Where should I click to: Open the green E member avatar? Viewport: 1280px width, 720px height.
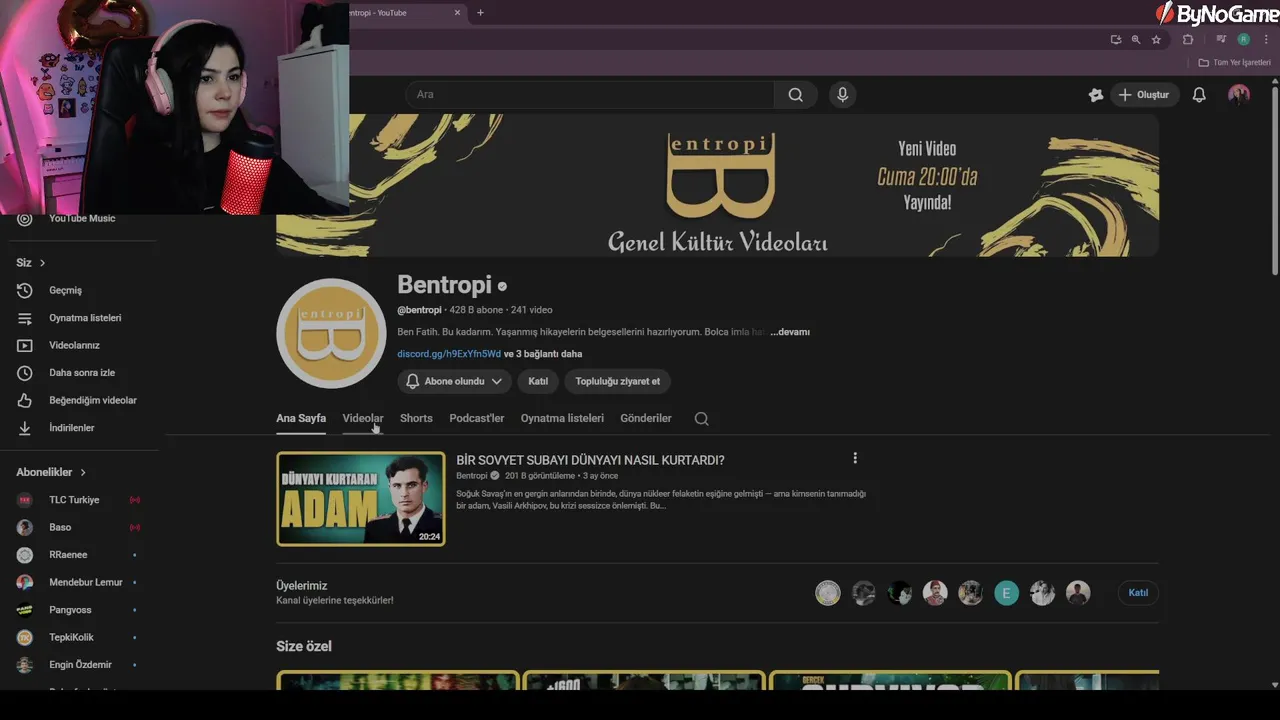[1006, 593]
